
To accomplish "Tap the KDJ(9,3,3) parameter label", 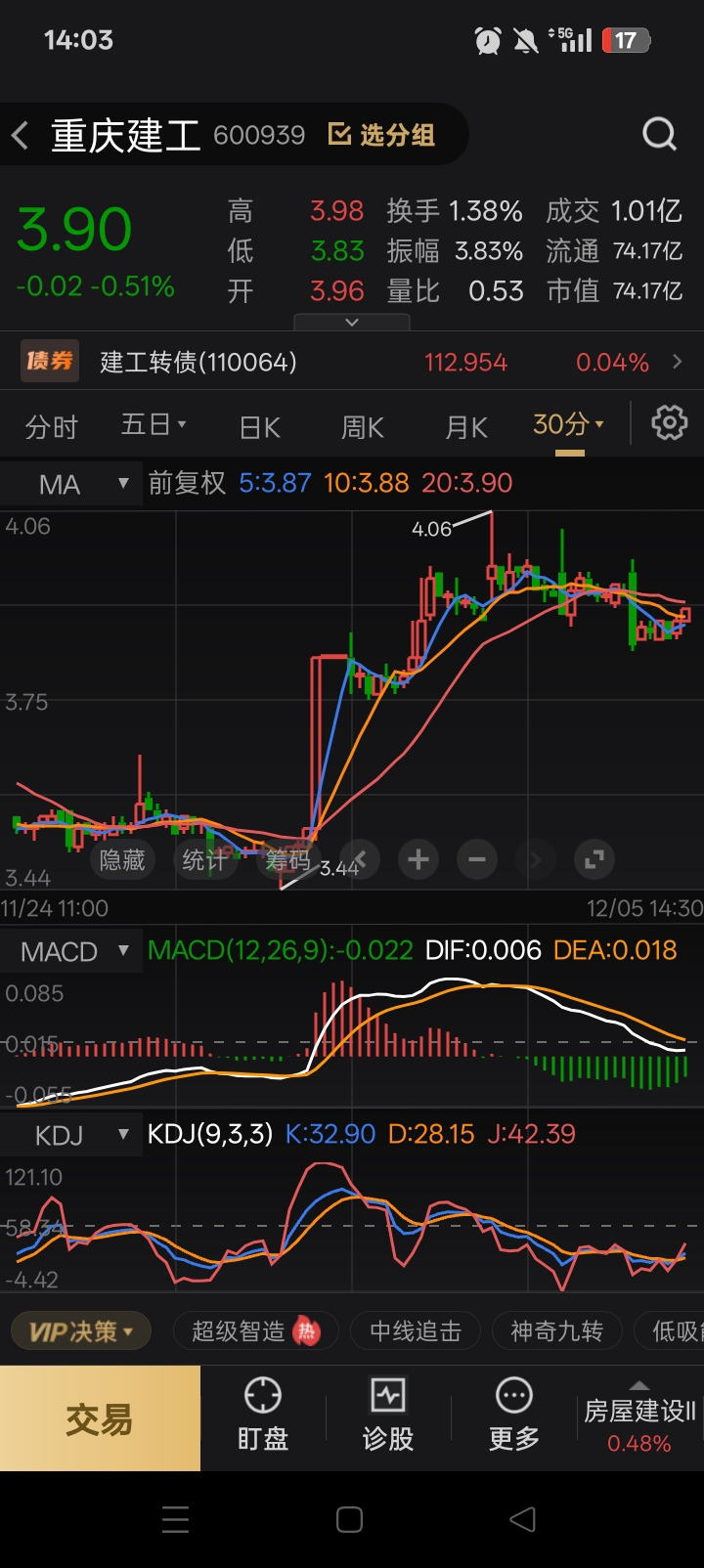I will [210, 1134].
